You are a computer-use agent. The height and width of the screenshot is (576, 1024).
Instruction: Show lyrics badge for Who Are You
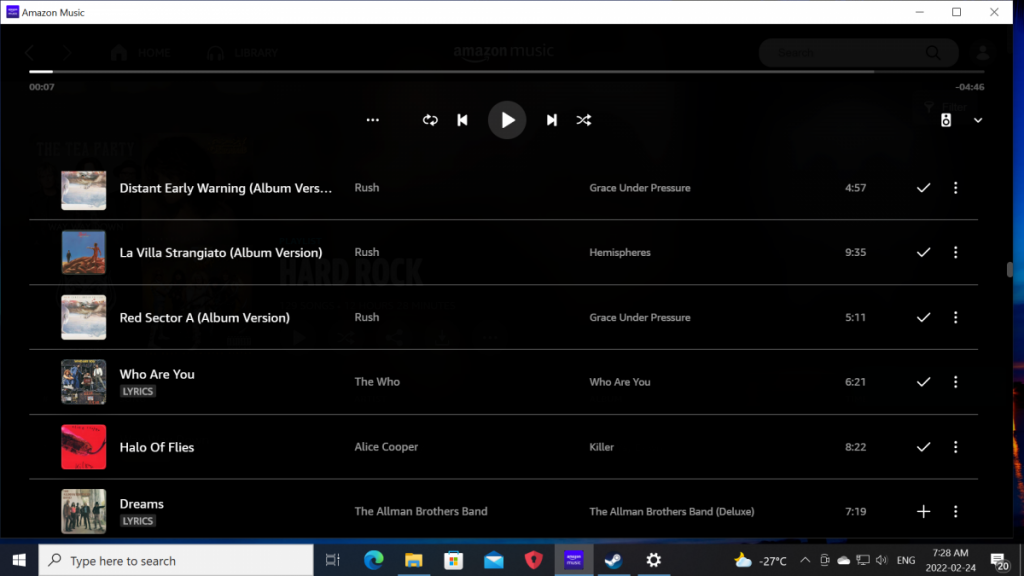[138, 391]
